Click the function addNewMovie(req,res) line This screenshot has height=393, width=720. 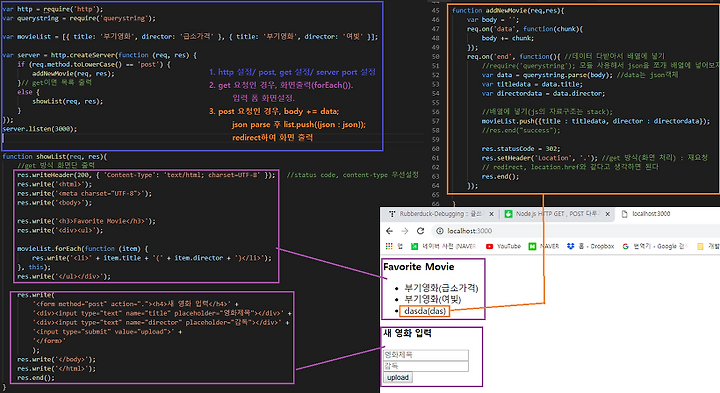coord(508,10)
